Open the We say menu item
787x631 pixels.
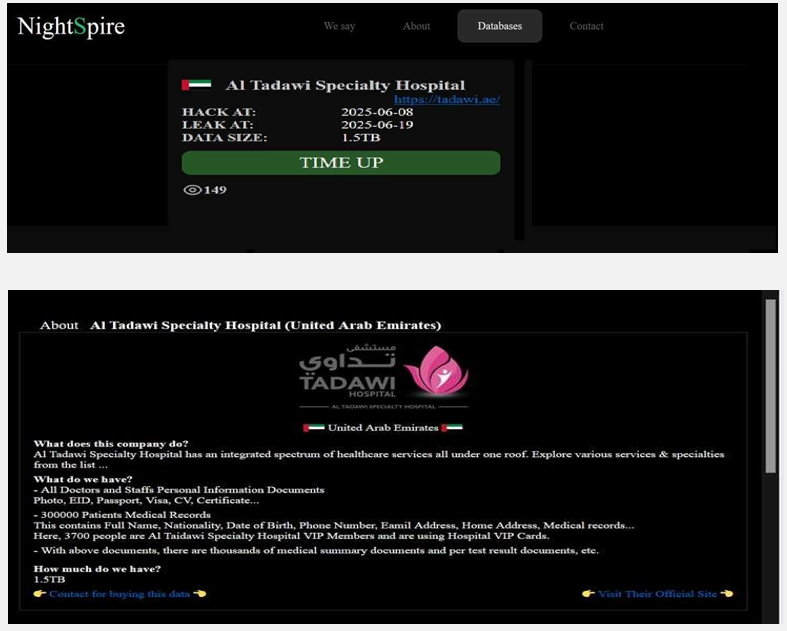[339, 26]
